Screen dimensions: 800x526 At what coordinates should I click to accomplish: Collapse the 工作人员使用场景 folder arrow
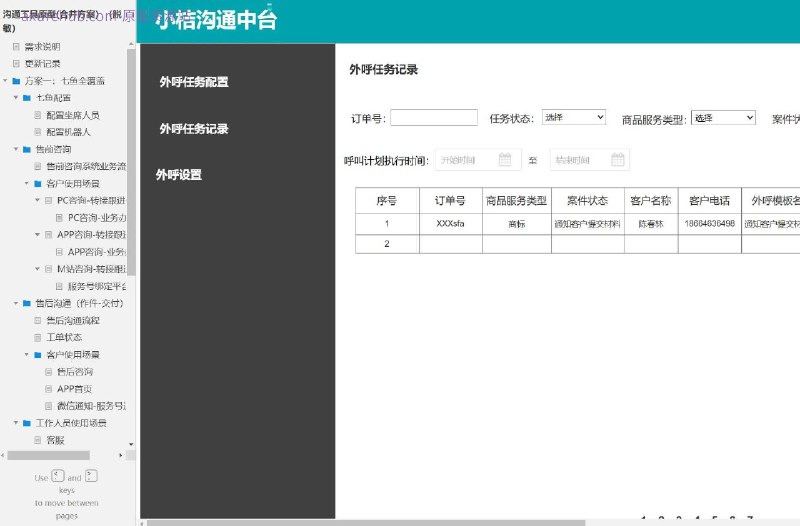click(16, 423)
